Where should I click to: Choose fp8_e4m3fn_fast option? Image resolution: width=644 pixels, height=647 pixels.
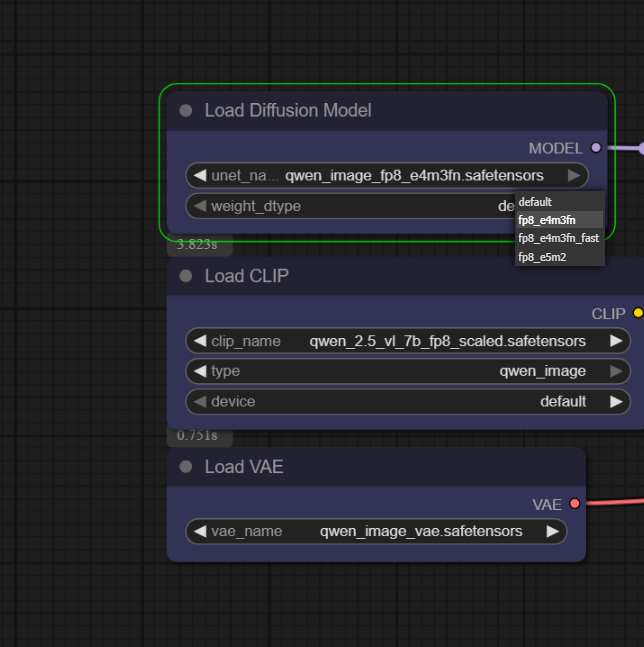(560, 238)
